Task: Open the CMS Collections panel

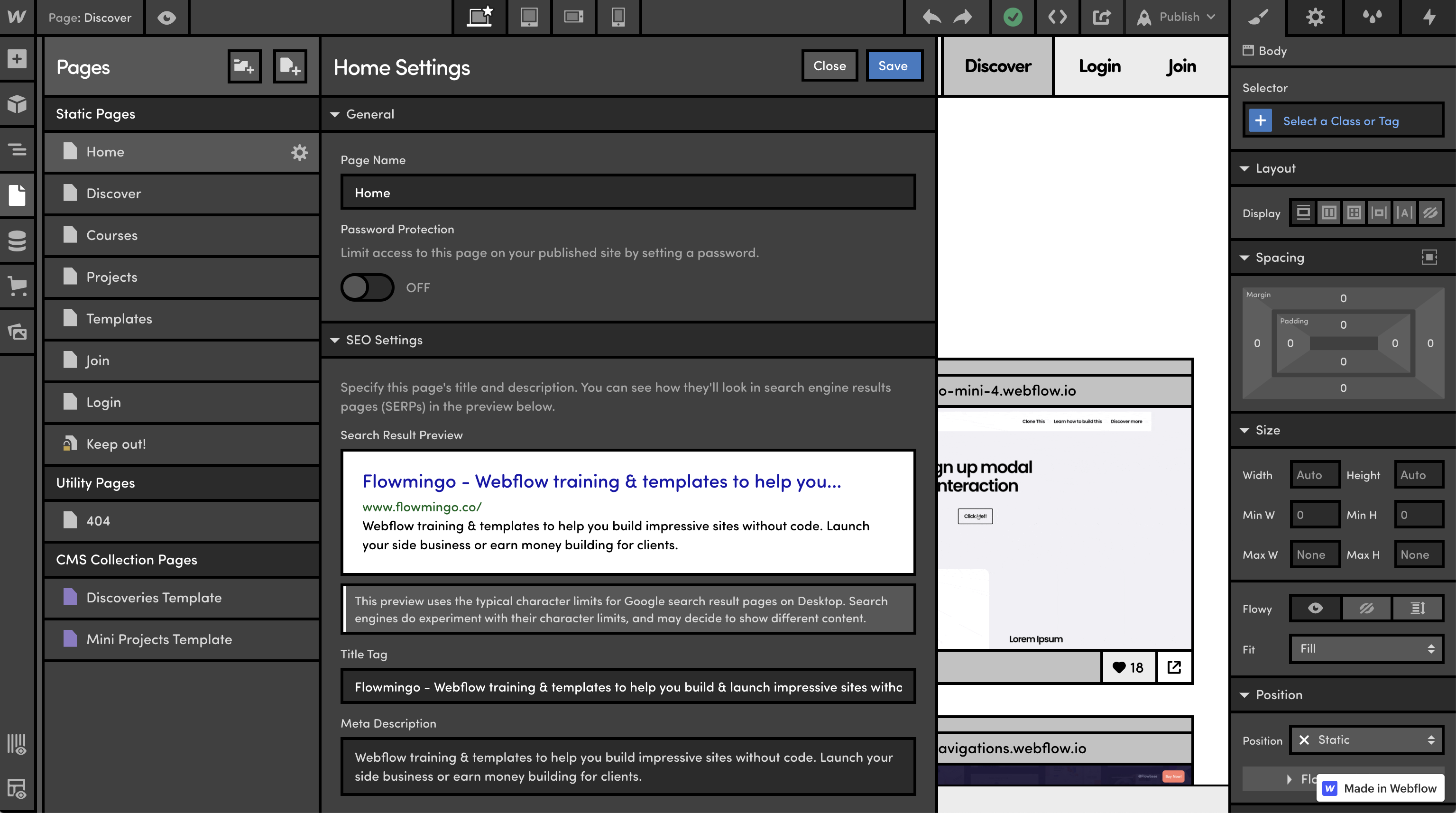Action: (x=17, y=240)
